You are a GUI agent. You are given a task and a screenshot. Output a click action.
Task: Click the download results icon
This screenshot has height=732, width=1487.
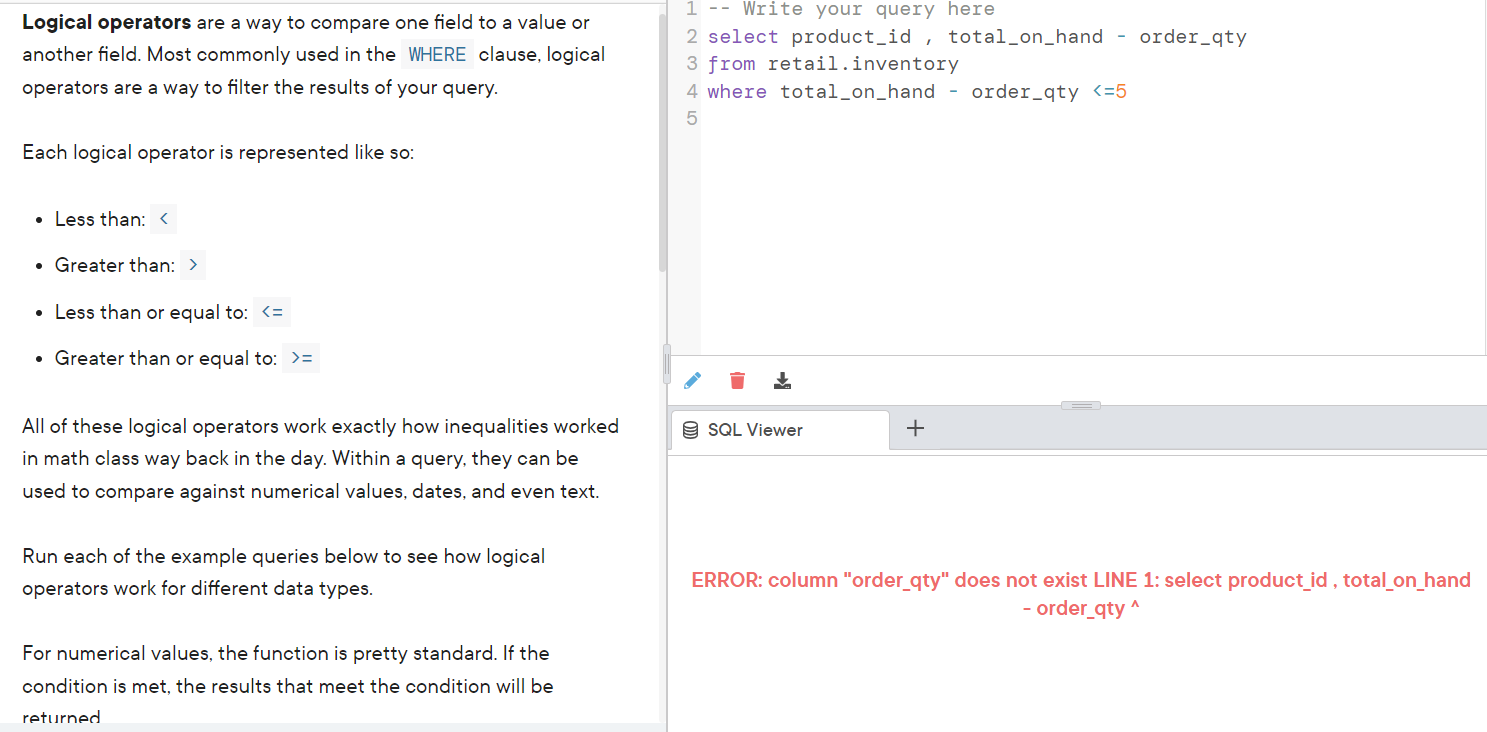(783, 380)
